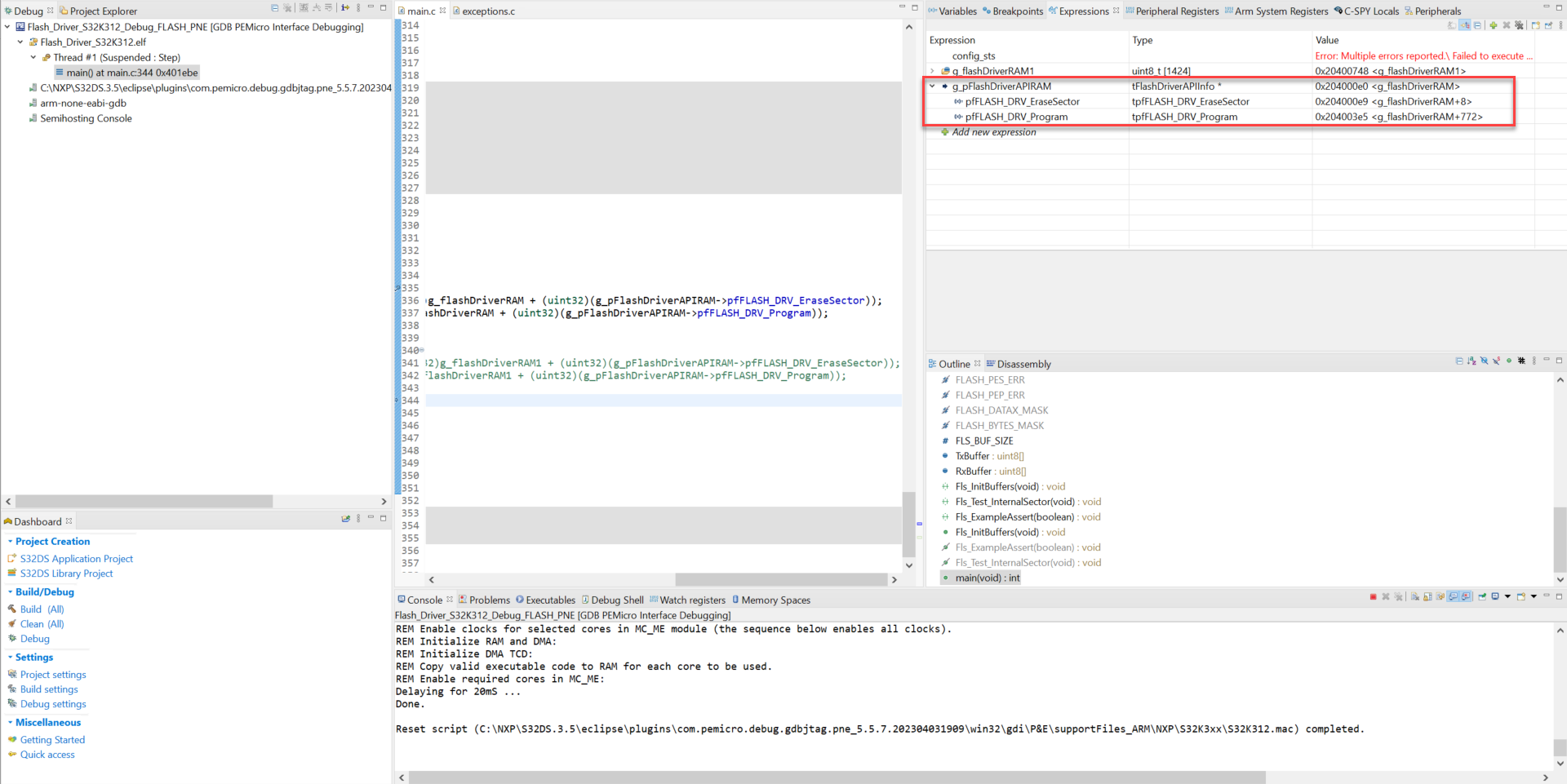
Task: Collapse all entries in Expressions panel
Action: coord(1477,24)
